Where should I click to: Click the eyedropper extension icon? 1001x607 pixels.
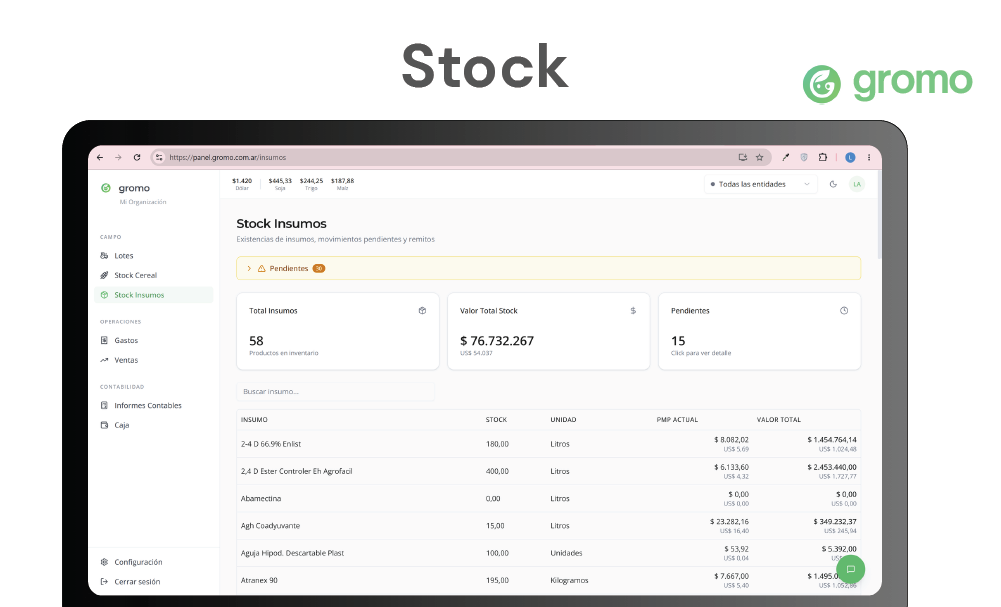tap(786, 157)
